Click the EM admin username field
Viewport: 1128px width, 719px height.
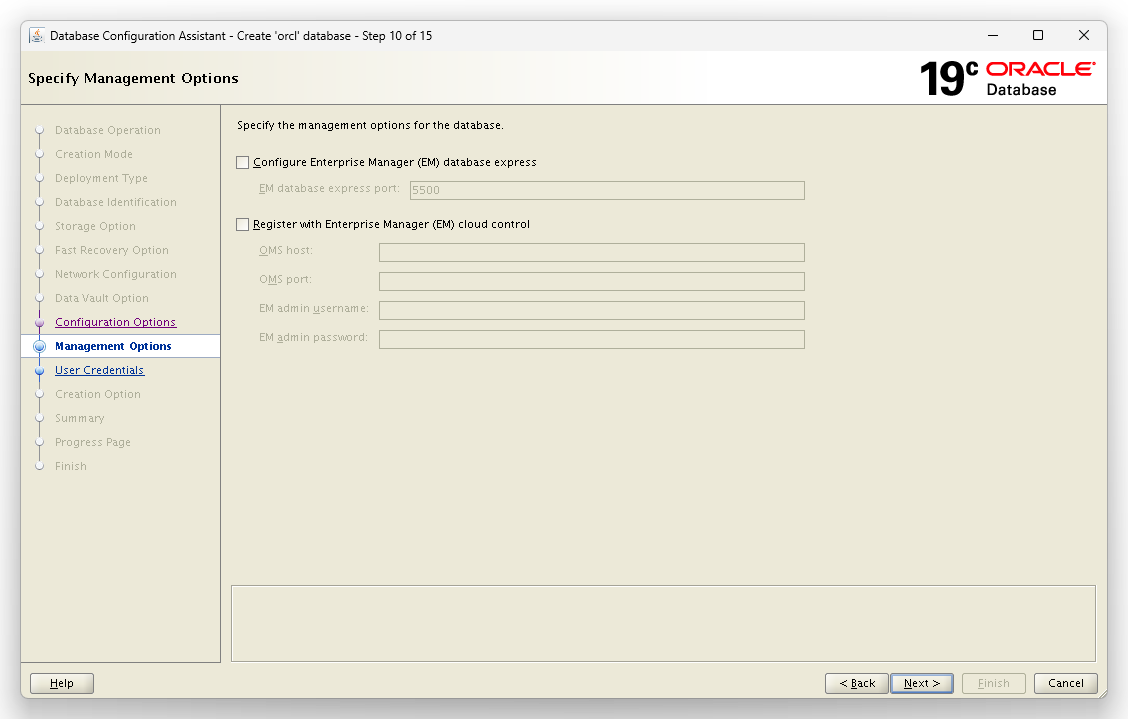(x=591, y=310)
